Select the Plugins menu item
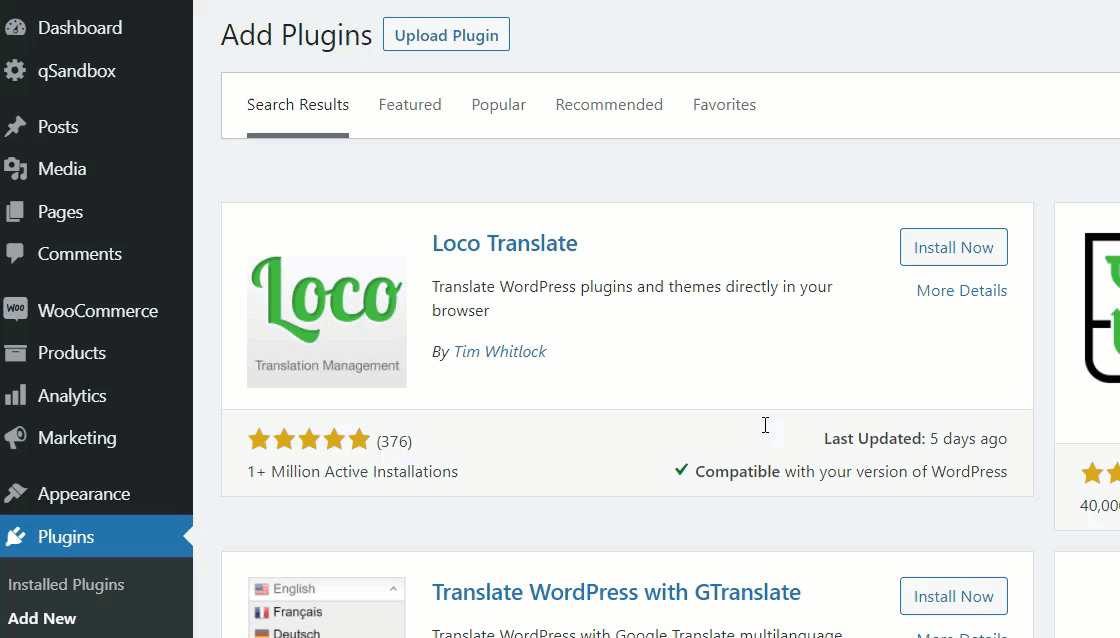The width and height of the screenshot is (1120, 638). point(96,537)
